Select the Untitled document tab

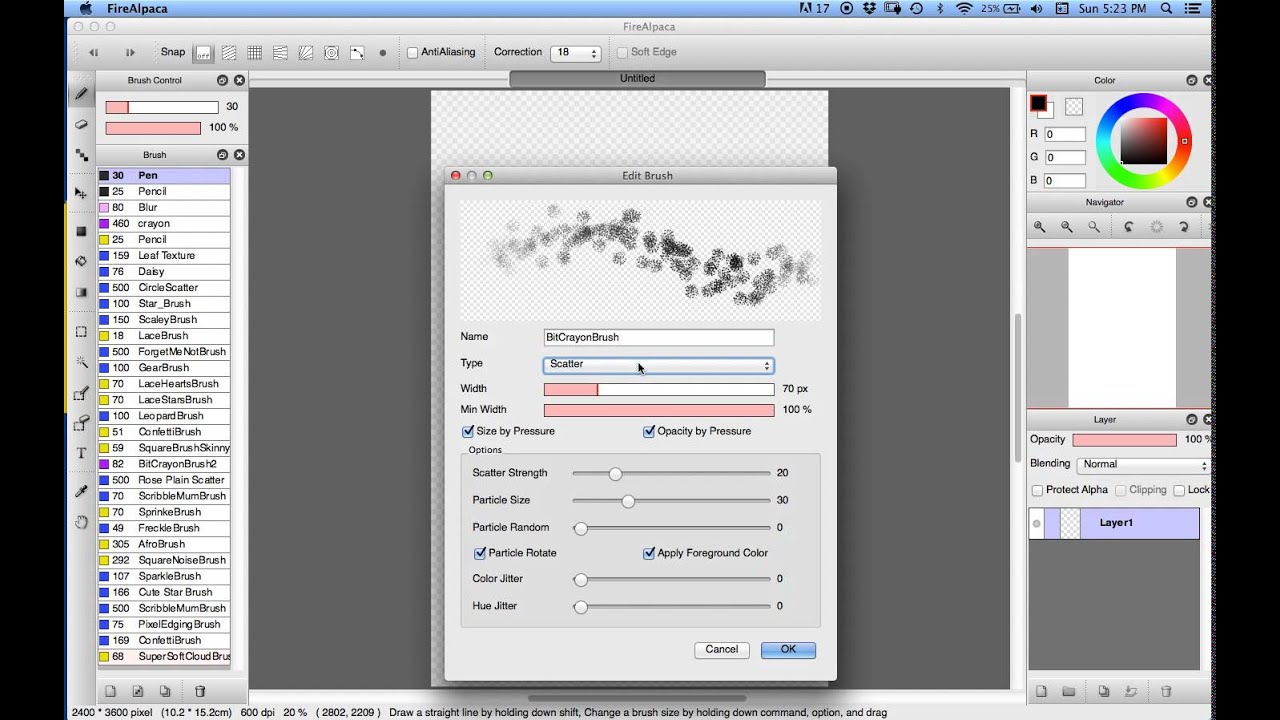(x=637, y=78)
